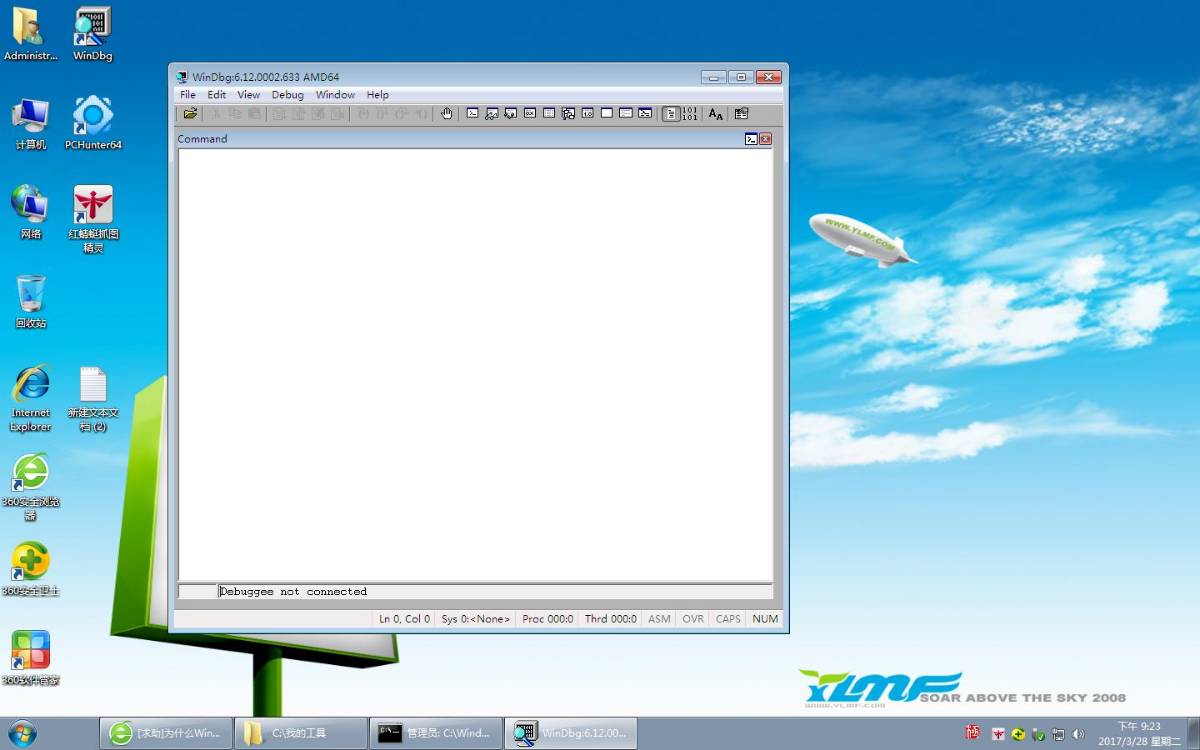Open the Disassembly window toolbar icon
The image size is (1200, 750).
point(588,113)
